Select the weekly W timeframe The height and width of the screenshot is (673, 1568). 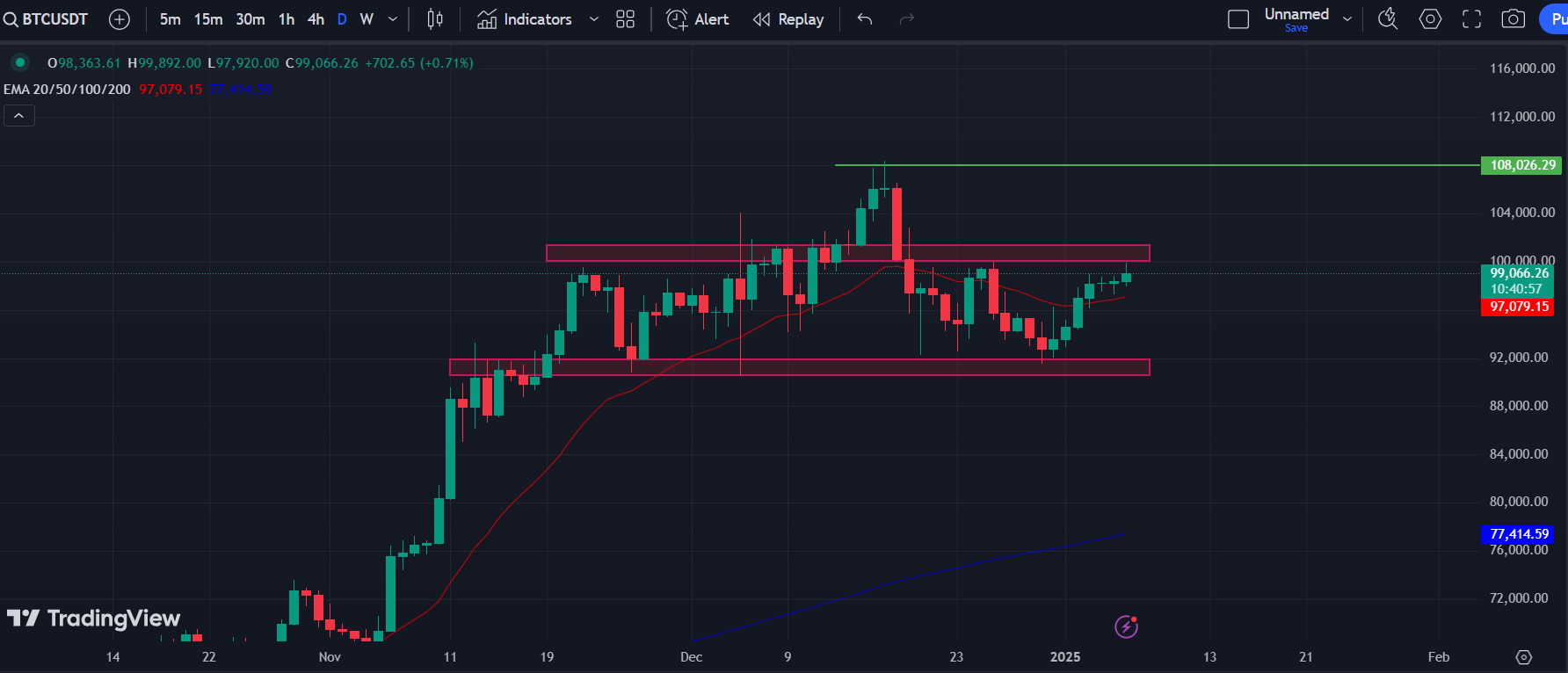pos(367,19)
